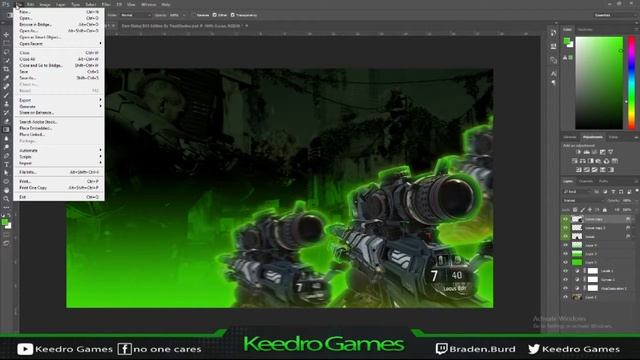Toggle the Transparency checkbox
This screenshot has height=360, width=640.
click(233, 15)
